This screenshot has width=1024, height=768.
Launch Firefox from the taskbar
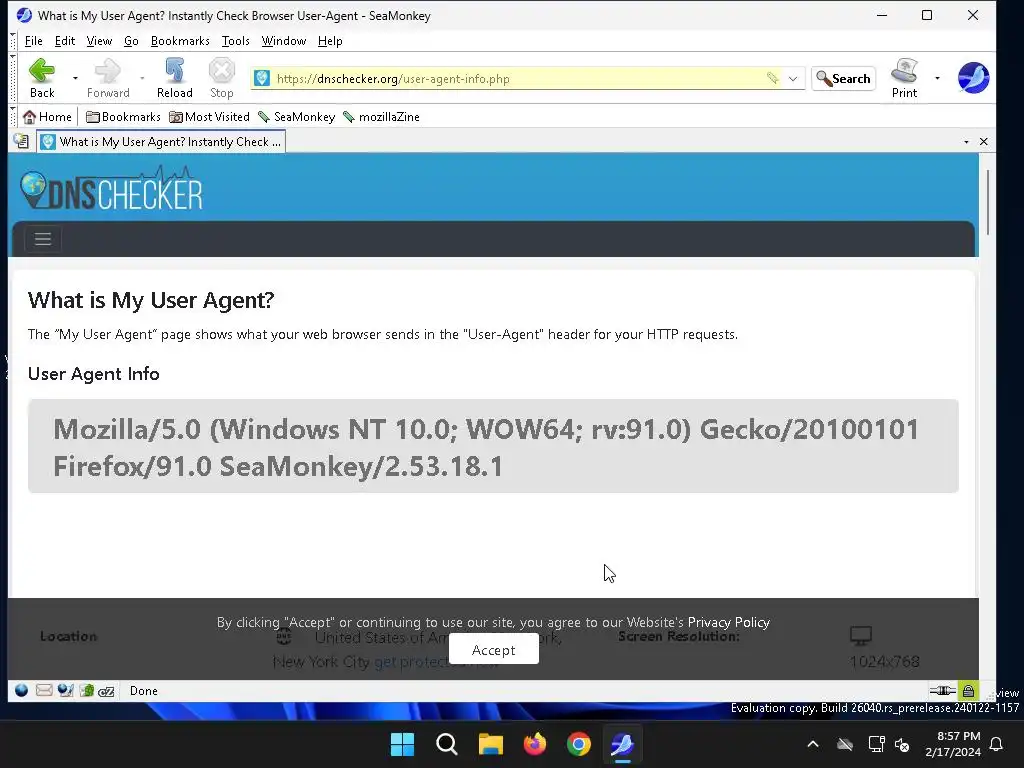(x=535, y=744)
